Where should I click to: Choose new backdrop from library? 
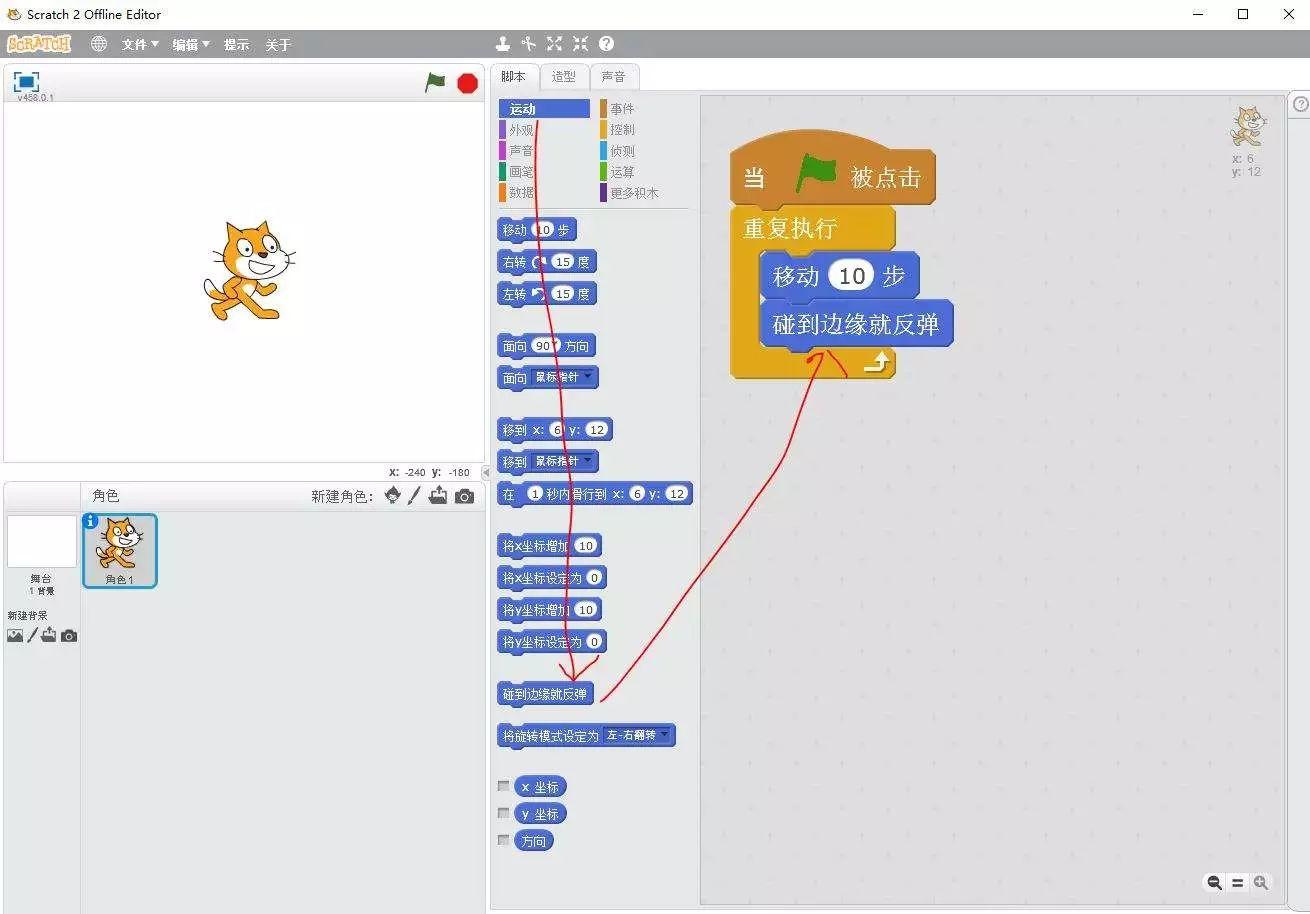15,635
